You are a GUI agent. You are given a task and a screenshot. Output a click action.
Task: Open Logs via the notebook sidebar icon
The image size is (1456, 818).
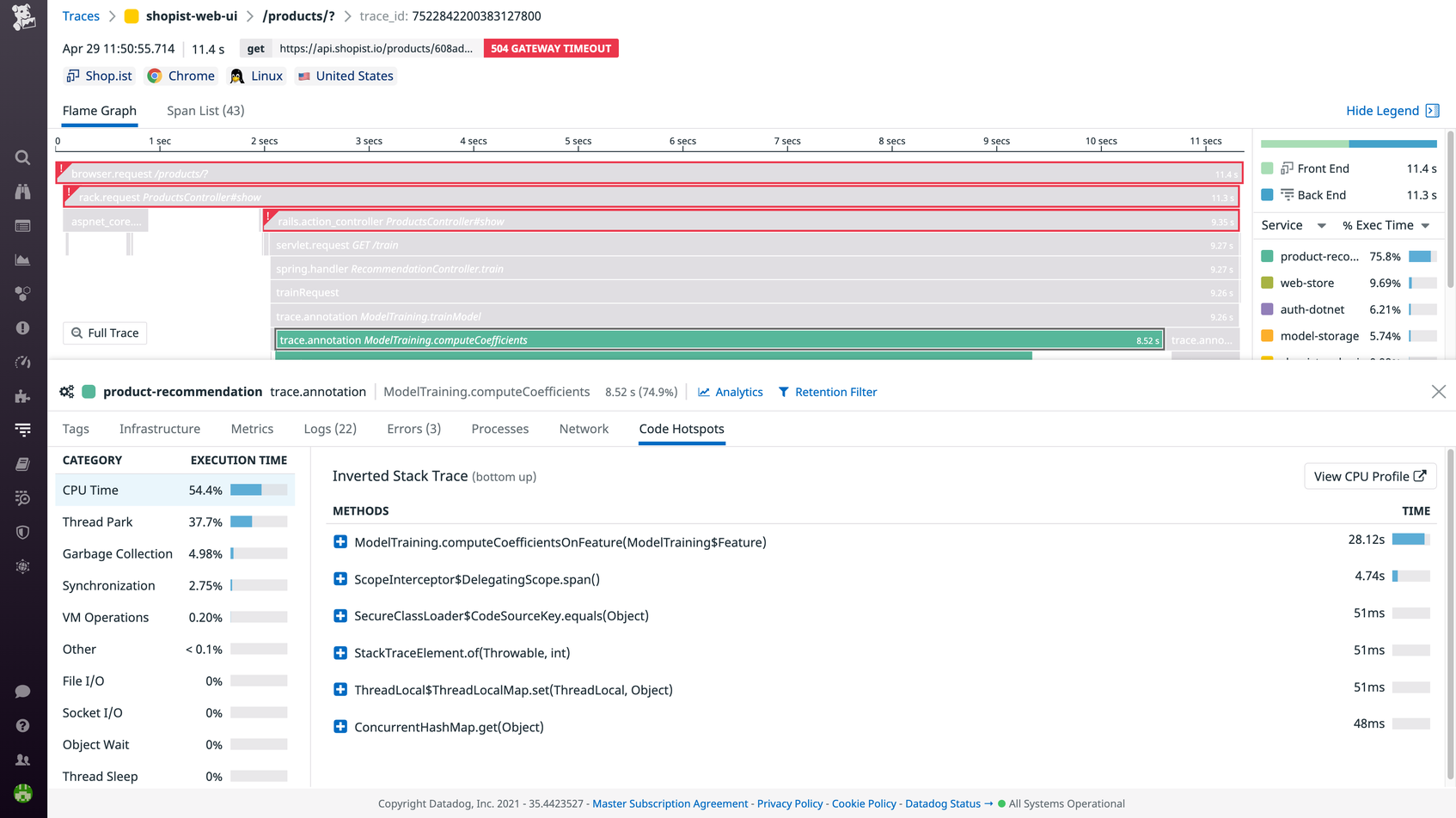point(22,463)
